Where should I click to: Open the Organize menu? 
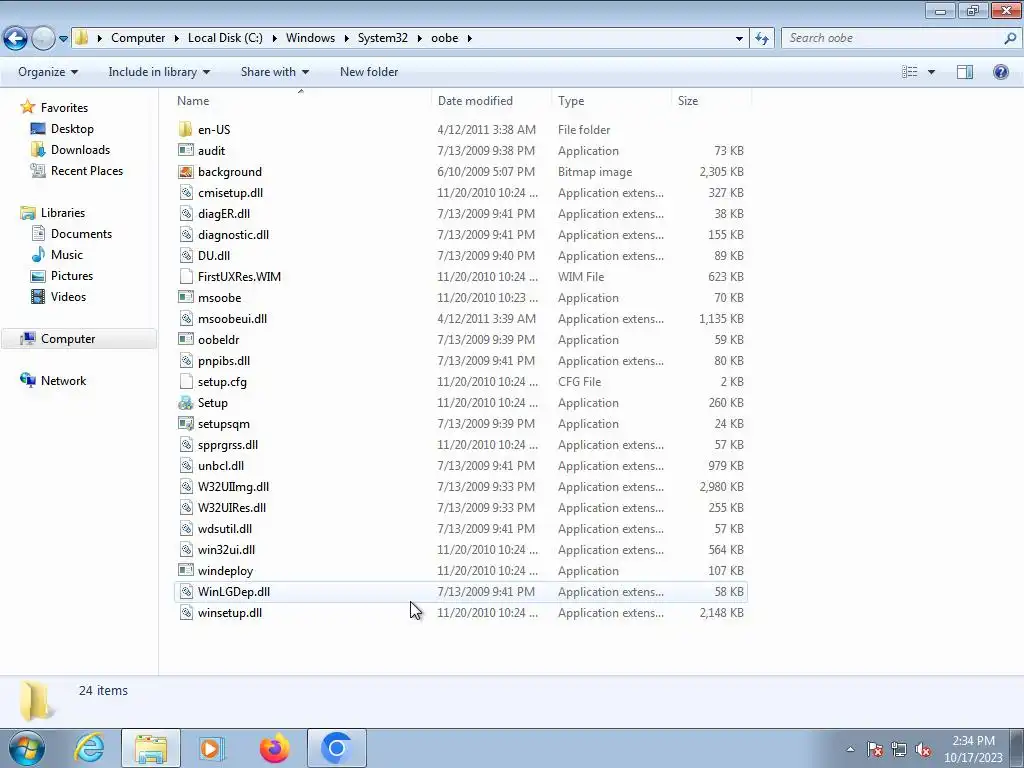click(x=48, y=72)
